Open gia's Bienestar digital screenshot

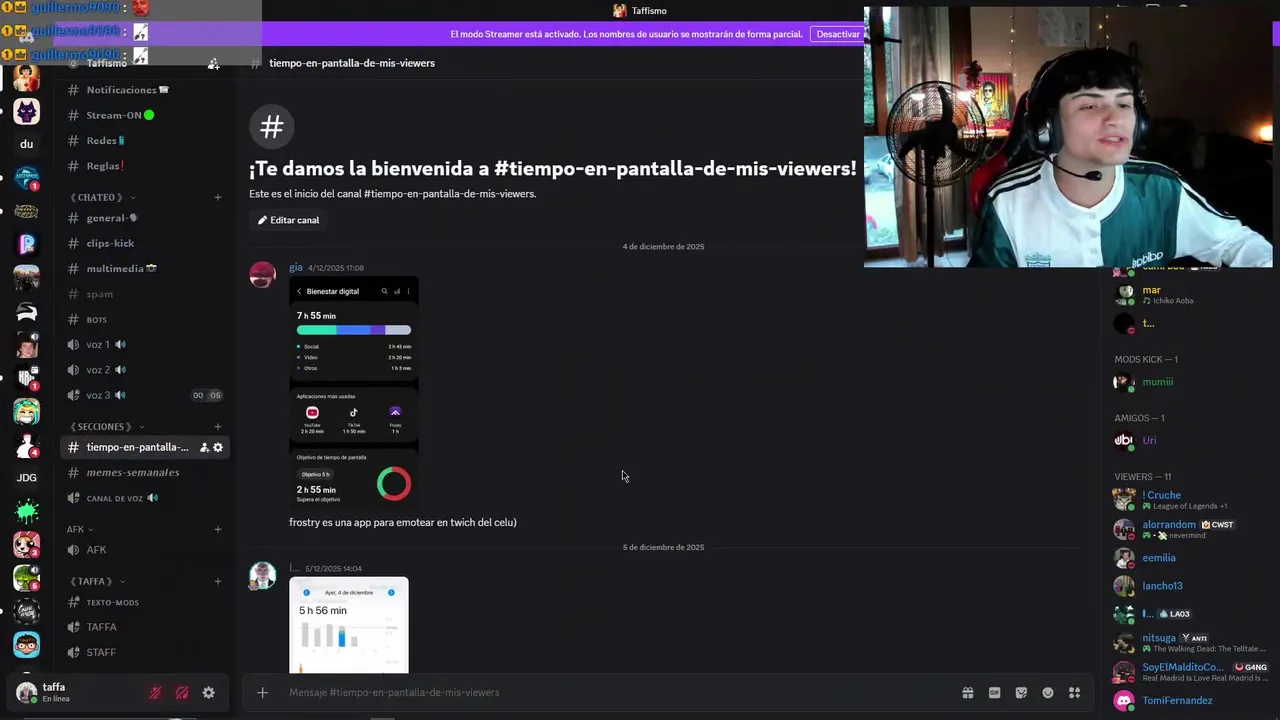point(354,392)
